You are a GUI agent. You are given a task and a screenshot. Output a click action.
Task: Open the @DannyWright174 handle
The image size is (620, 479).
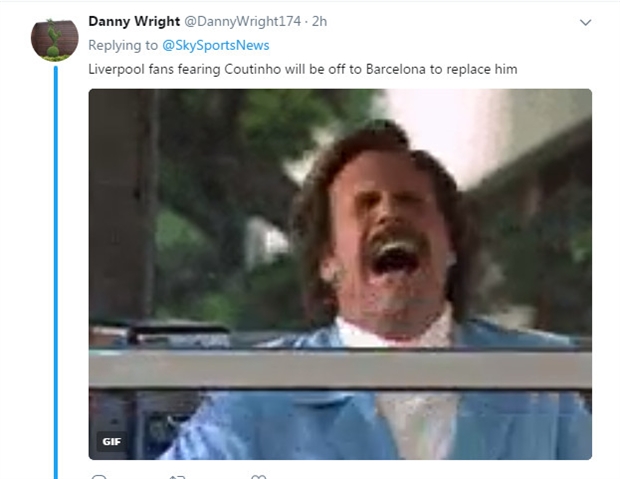coord(242,21)
